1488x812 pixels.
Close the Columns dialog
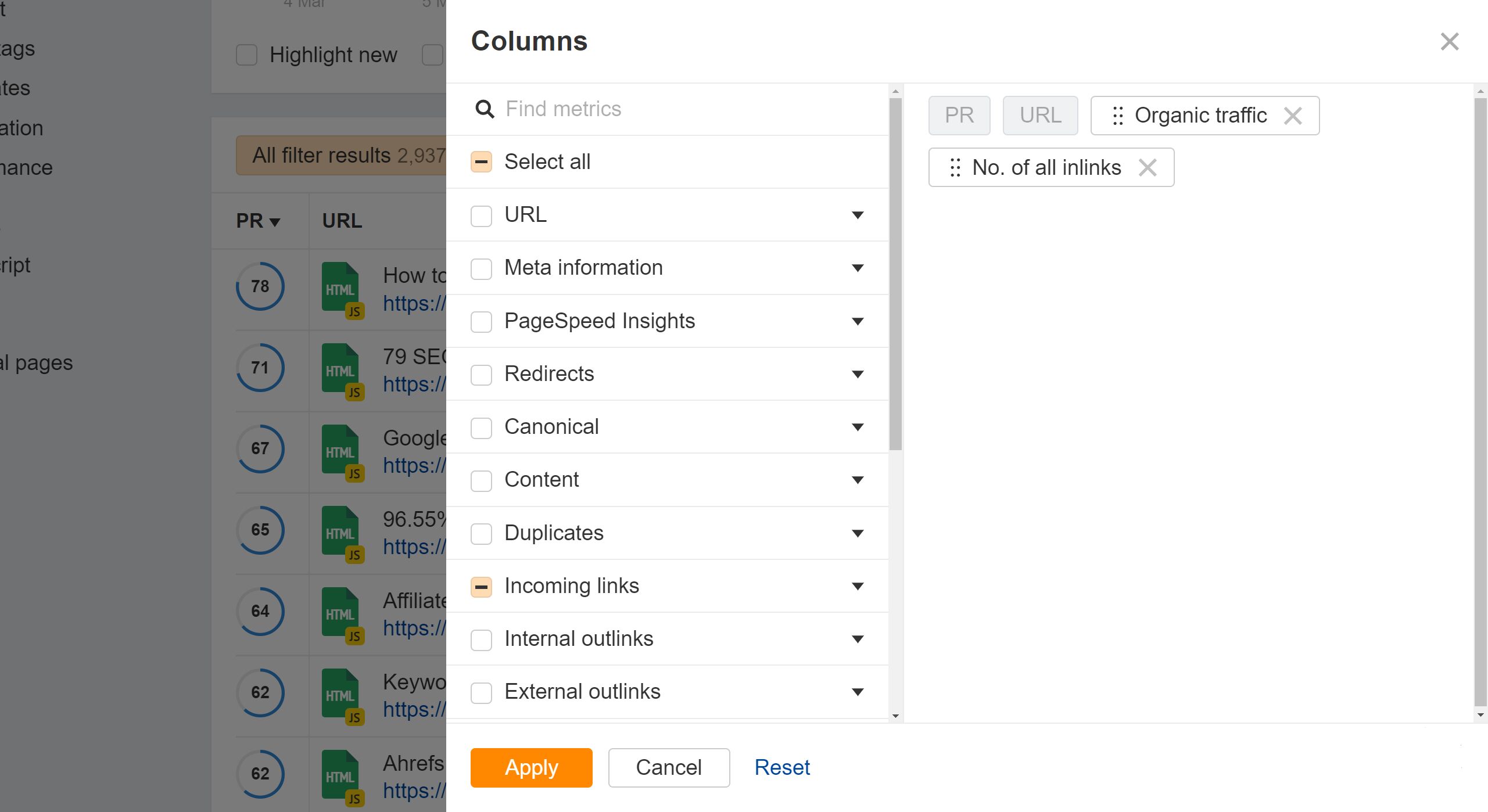pyautogui.click(x=1450, y=41)
